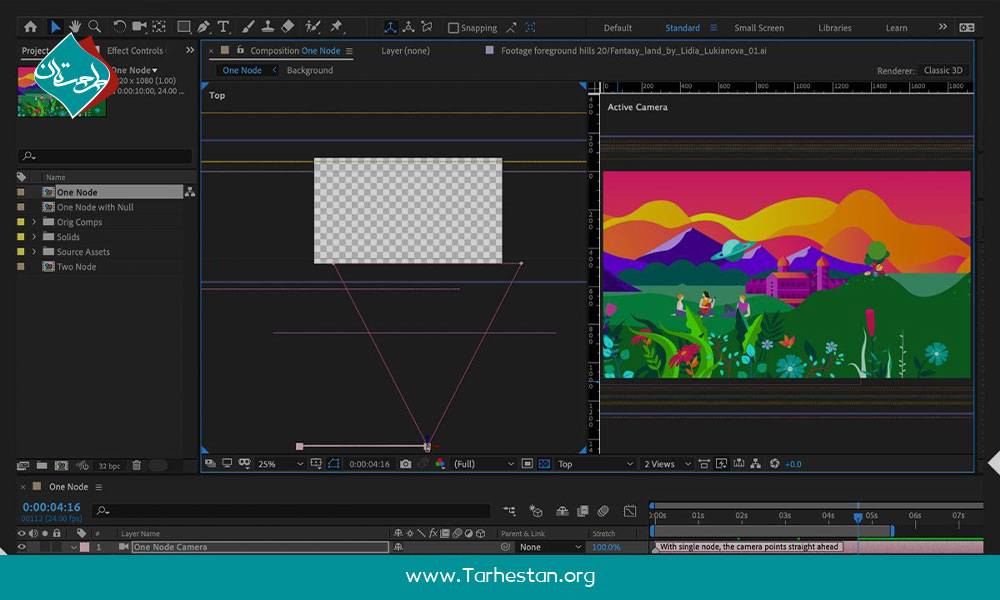This screenshot has height=600, width=1000.
Task: Select the Eraser tool
Action: pyautogui.click(x=288, y=27)
